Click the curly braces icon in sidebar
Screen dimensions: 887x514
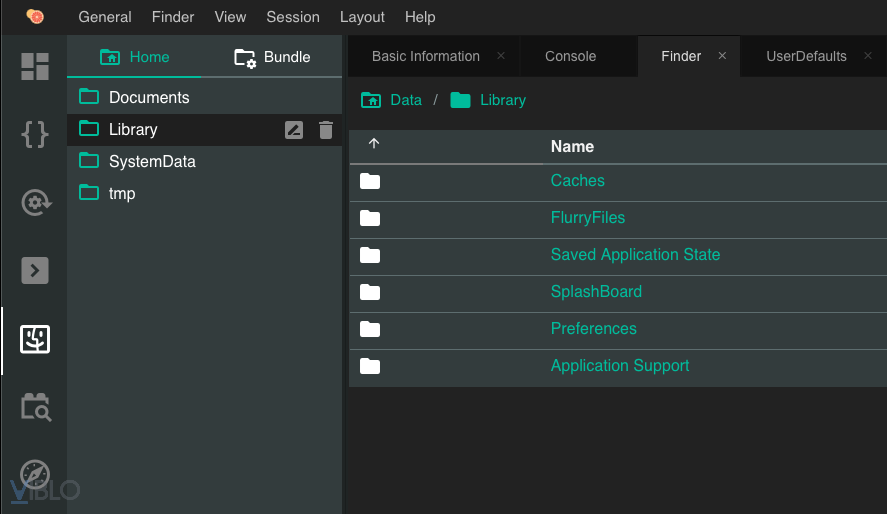[x=35, y=134]
